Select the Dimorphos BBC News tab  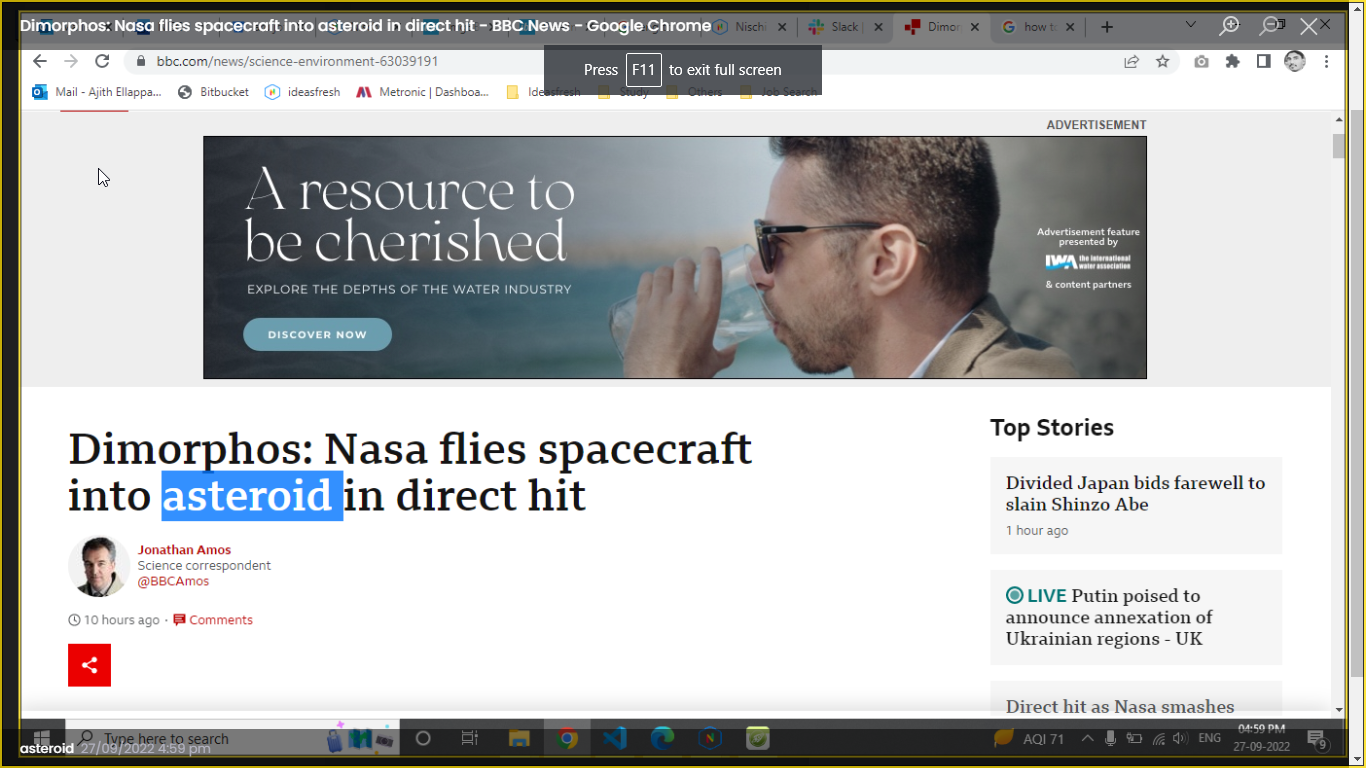[943, 27]
